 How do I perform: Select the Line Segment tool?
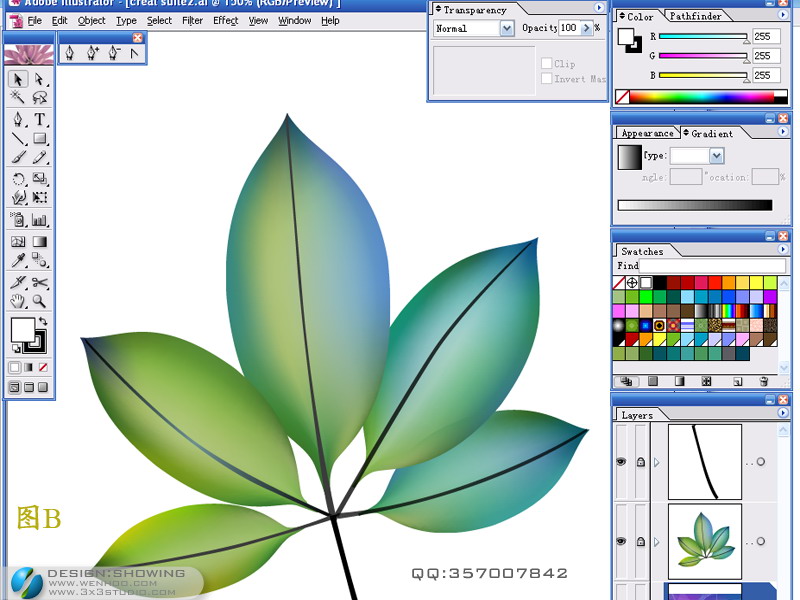(18, 138)
